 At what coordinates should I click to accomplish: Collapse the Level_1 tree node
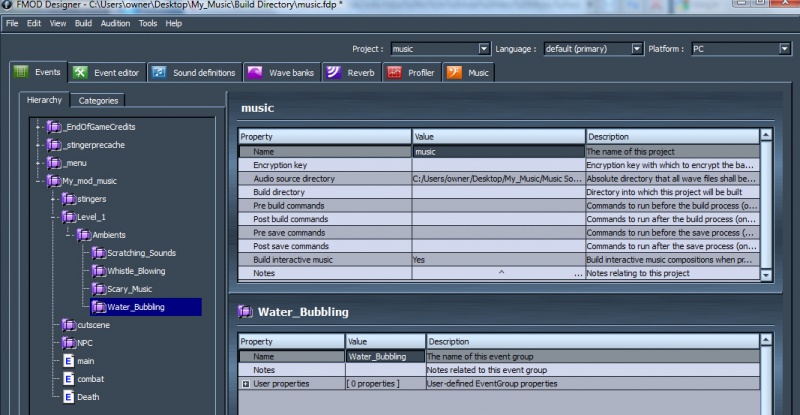53,217
